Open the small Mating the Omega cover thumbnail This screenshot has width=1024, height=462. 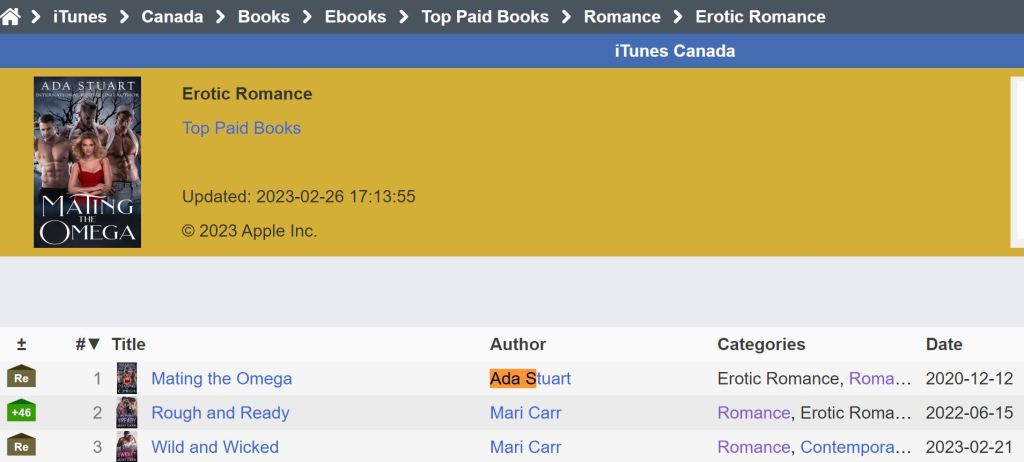[x=127, y=378]
